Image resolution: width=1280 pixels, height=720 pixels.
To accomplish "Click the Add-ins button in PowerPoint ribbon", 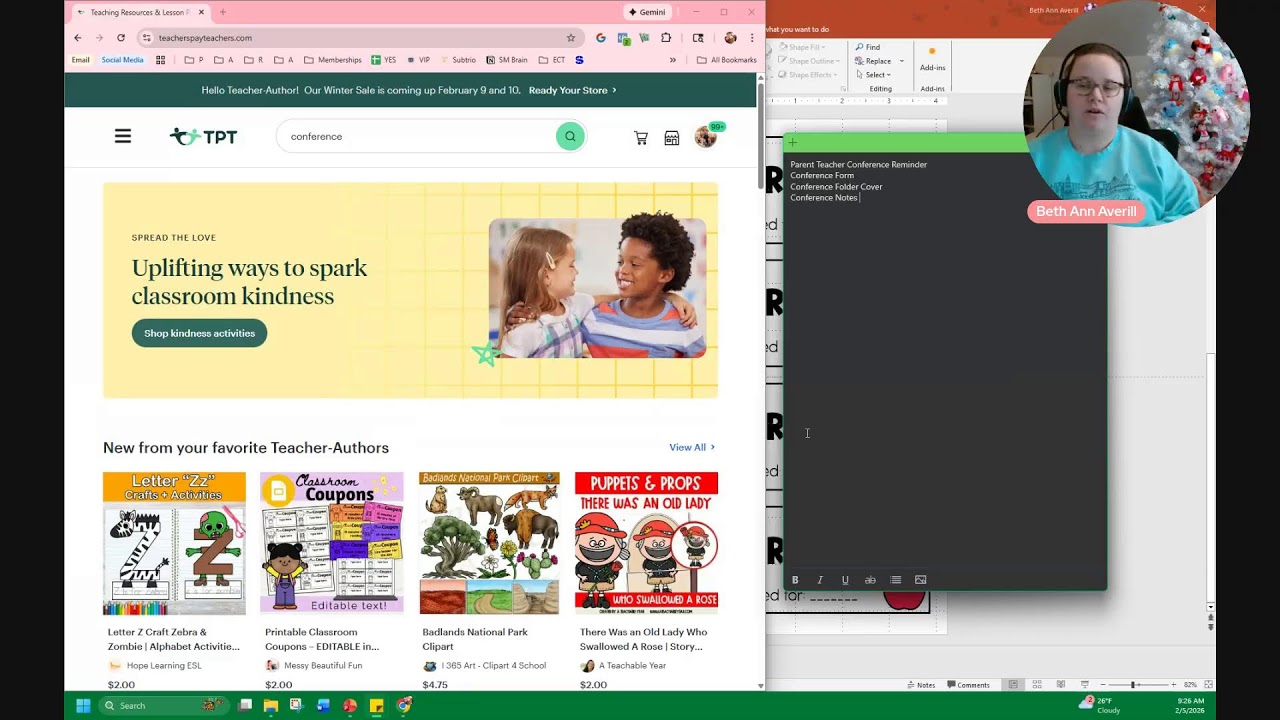I will (x=932, y=59).
